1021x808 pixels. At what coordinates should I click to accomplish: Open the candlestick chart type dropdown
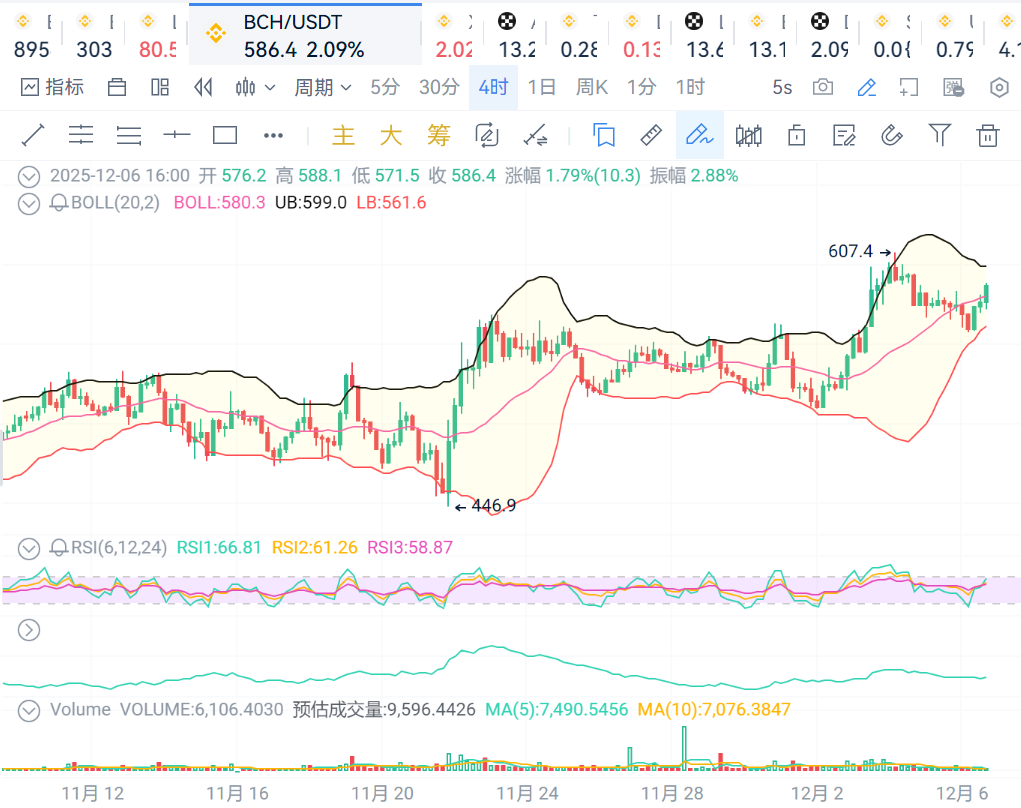pos(254,87)
